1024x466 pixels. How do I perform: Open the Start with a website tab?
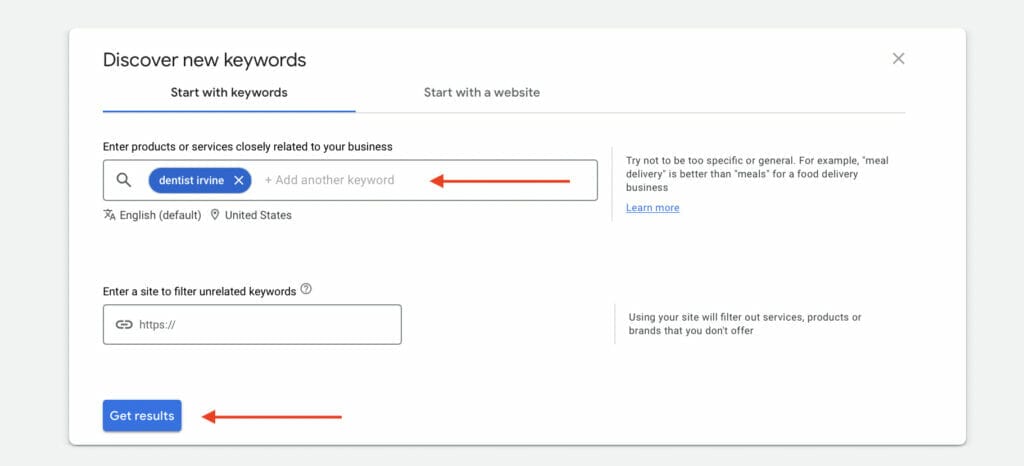click(482, 93)
